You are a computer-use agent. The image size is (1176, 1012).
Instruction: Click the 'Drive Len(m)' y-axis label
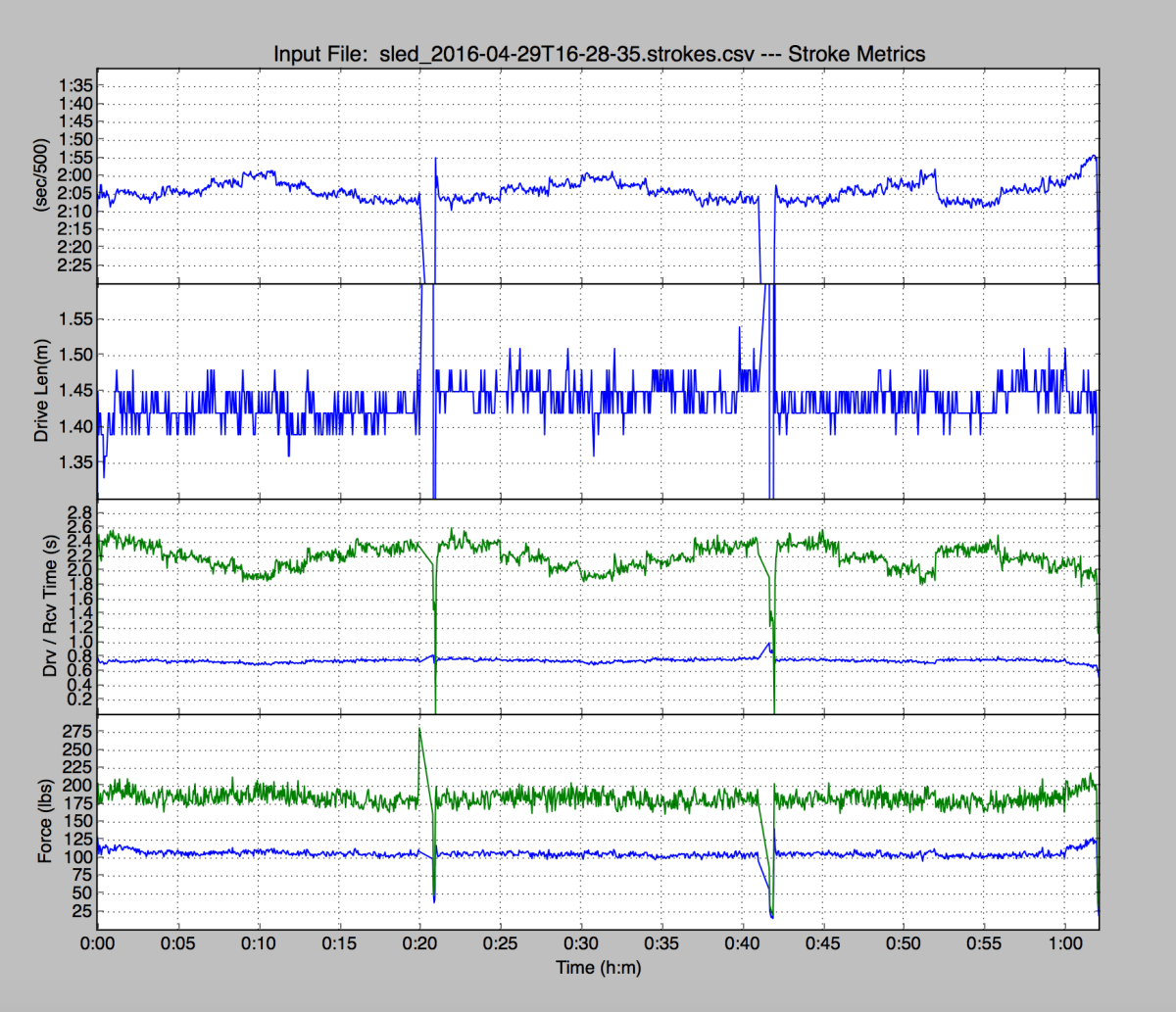[x=40, y=391]
